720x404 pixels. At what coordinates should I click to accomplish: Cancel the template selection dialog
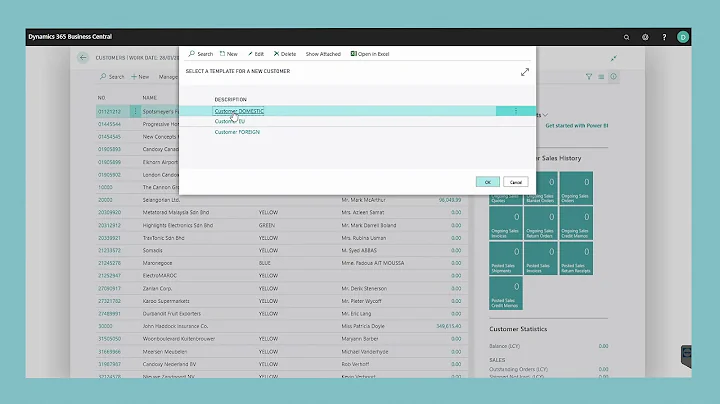point(516,182)
